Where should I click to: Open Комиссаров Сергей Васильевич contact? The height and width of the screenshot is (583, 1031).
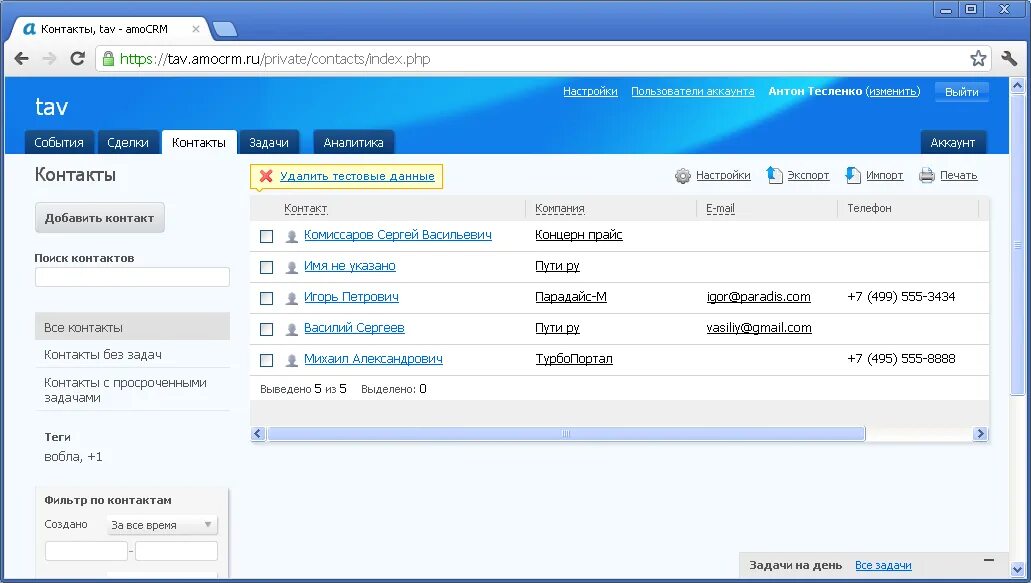coord(398,235)
